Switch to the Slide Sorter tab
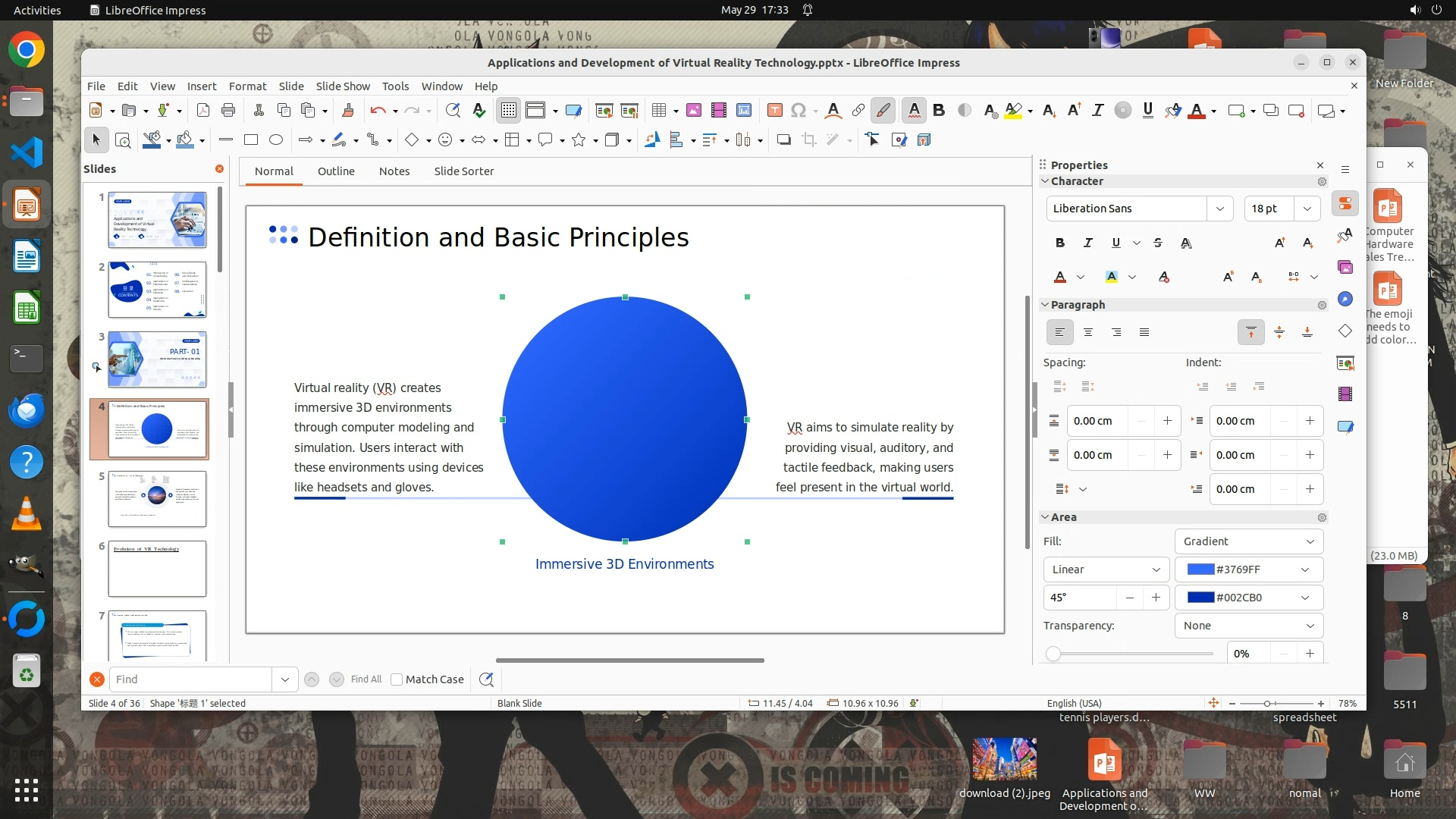This screenshot has height=819, width=1456. [463, 171]
